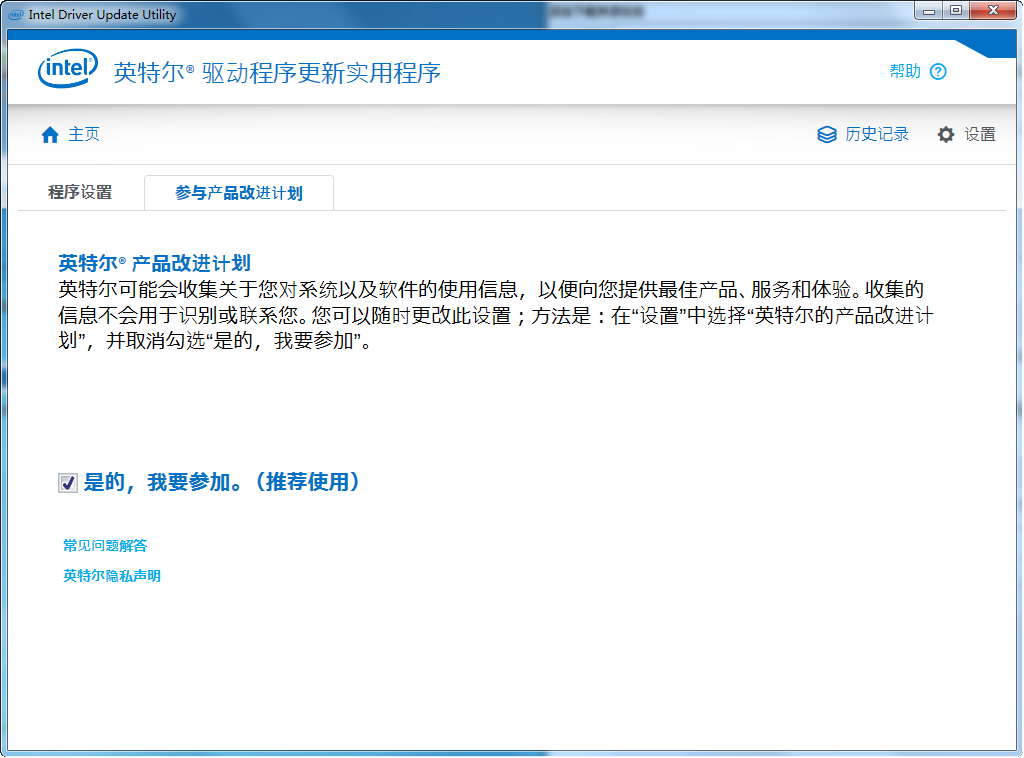Open the 英特尔隐私声明 privacy link

[x=112, y=576]
